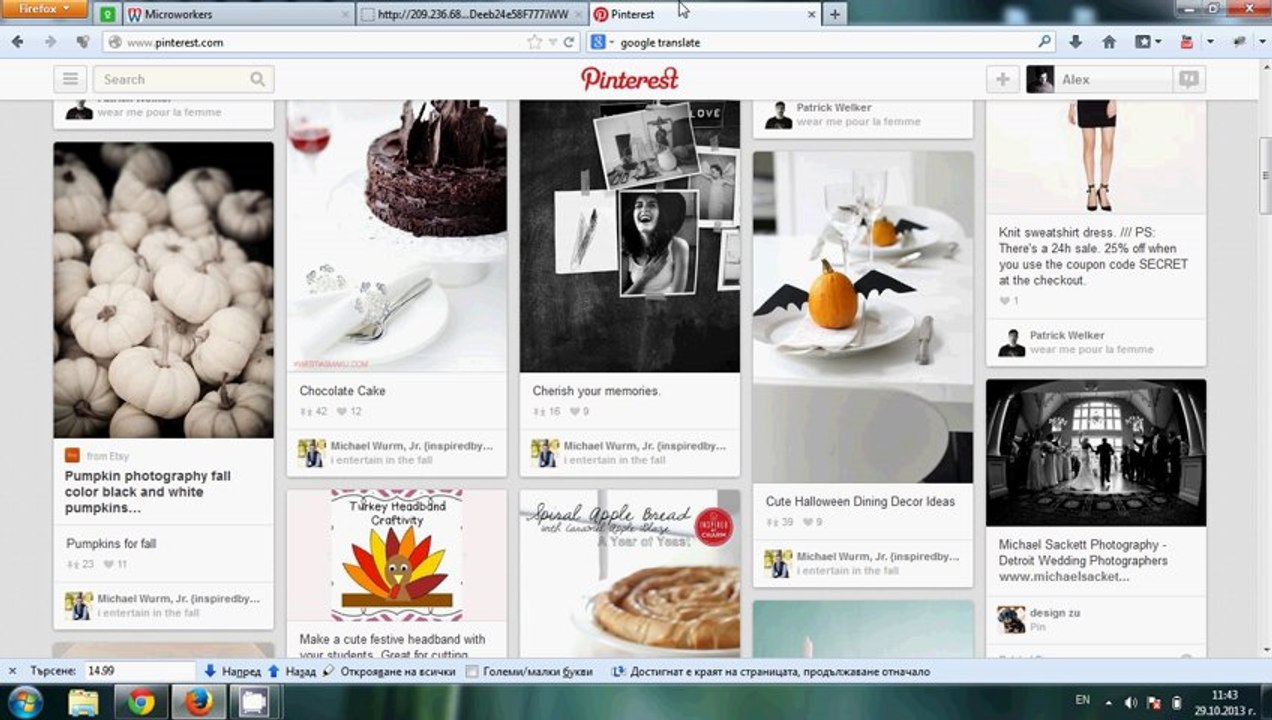This screenshot has height=720, width=1272.
Task: Open File Explorer from the taskbar
Action: tap(83, 702)
